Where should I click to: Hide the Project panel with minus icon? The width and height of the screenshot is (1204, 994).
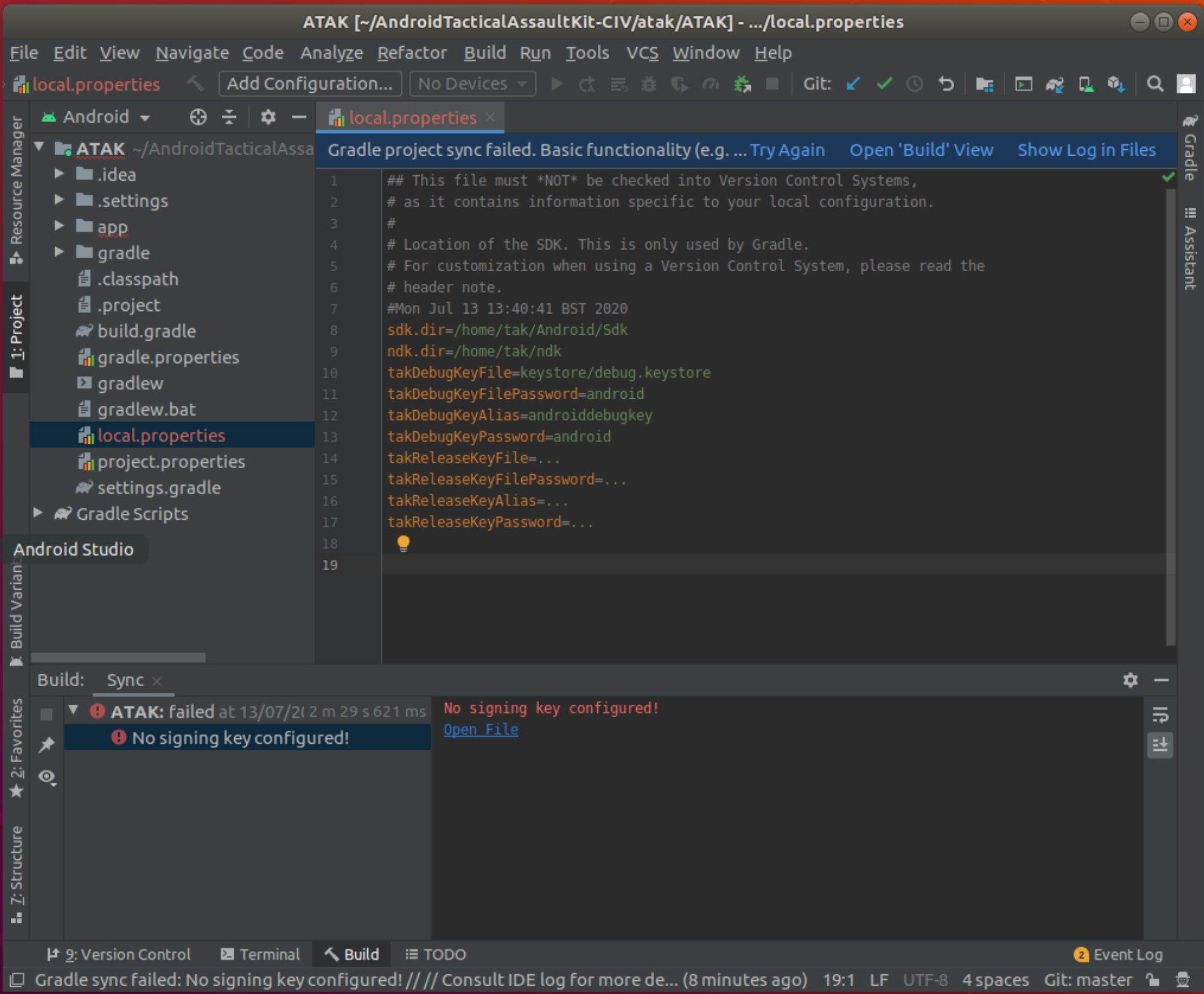click(299, 117)
